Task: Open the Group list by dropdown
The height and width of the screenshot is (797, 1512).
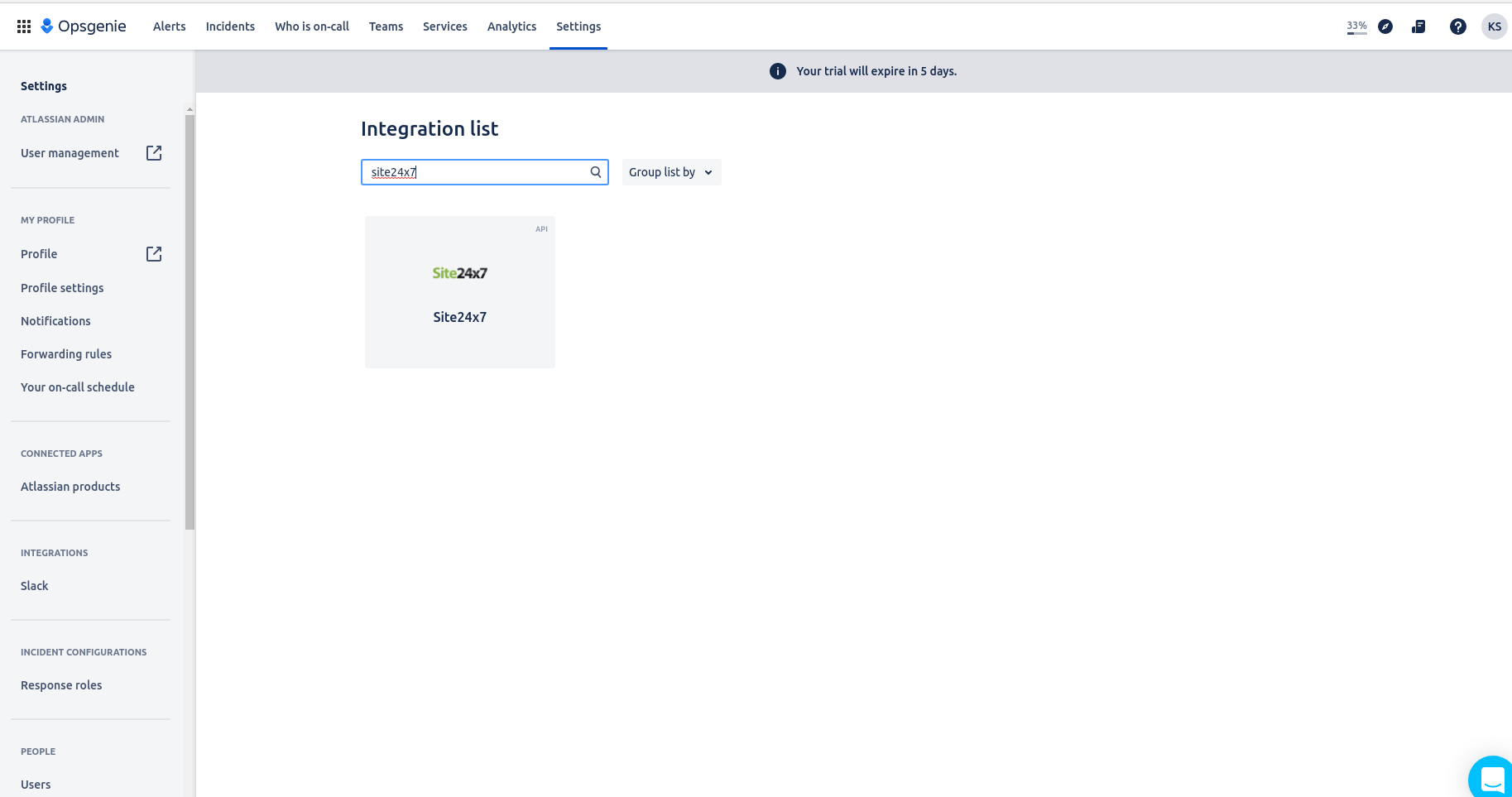Action: coord(670,171)
